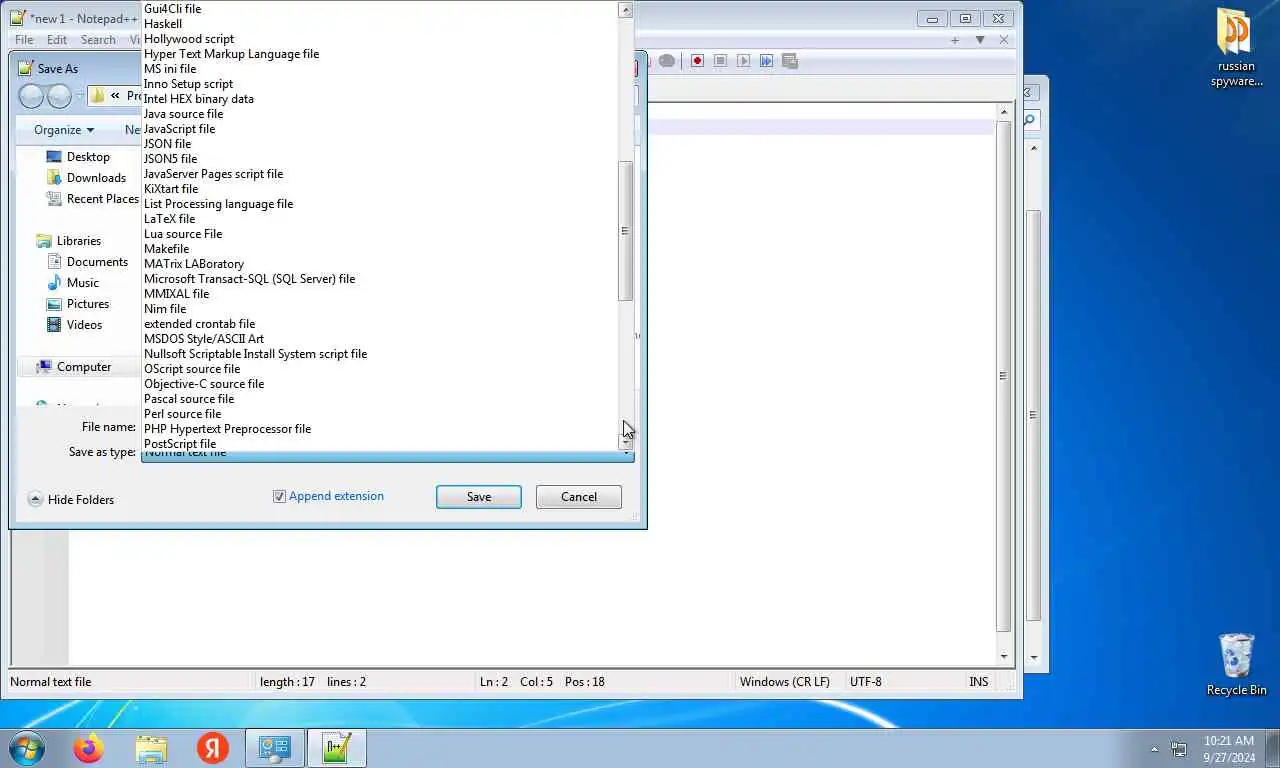Add new tab with plus icon in Notepad++
1280x768 pixels.
[955, 40]
